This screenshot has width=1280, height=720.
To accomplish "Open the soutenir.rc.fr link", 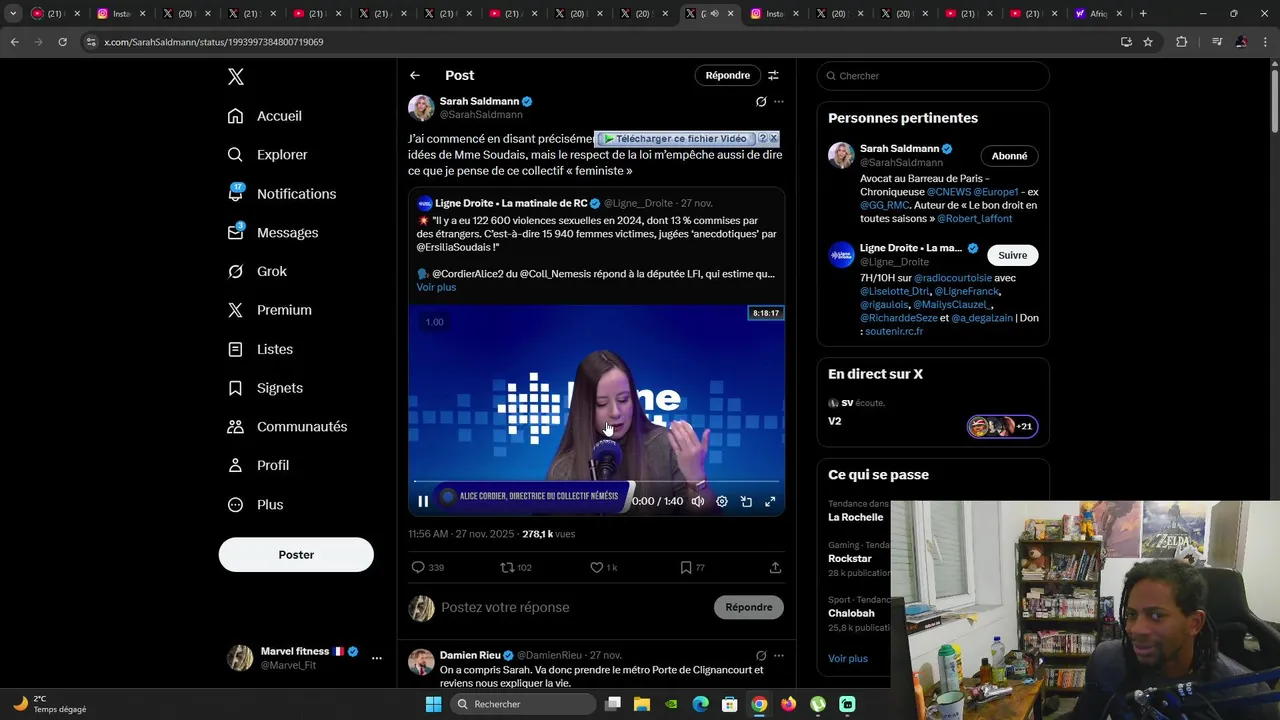I will click(894, 331).
